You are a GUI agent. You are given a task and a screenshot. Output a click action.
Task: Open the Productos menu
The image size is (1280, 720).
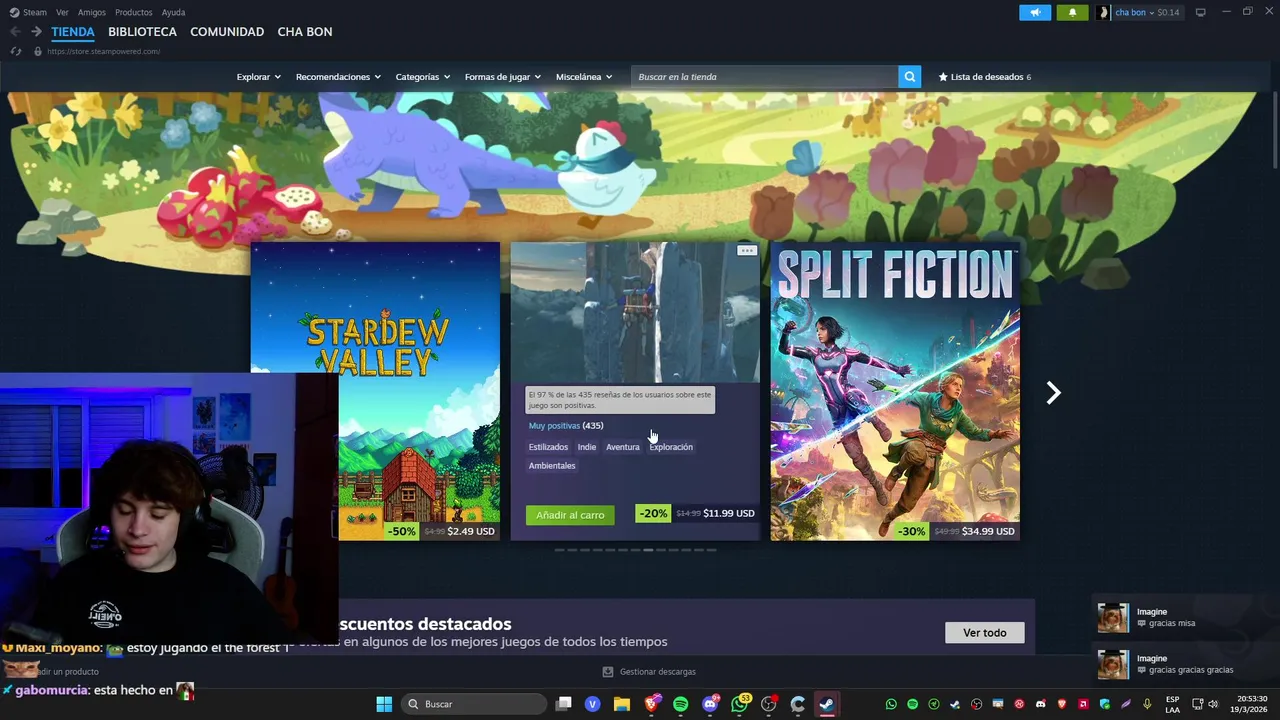point(133,12)
